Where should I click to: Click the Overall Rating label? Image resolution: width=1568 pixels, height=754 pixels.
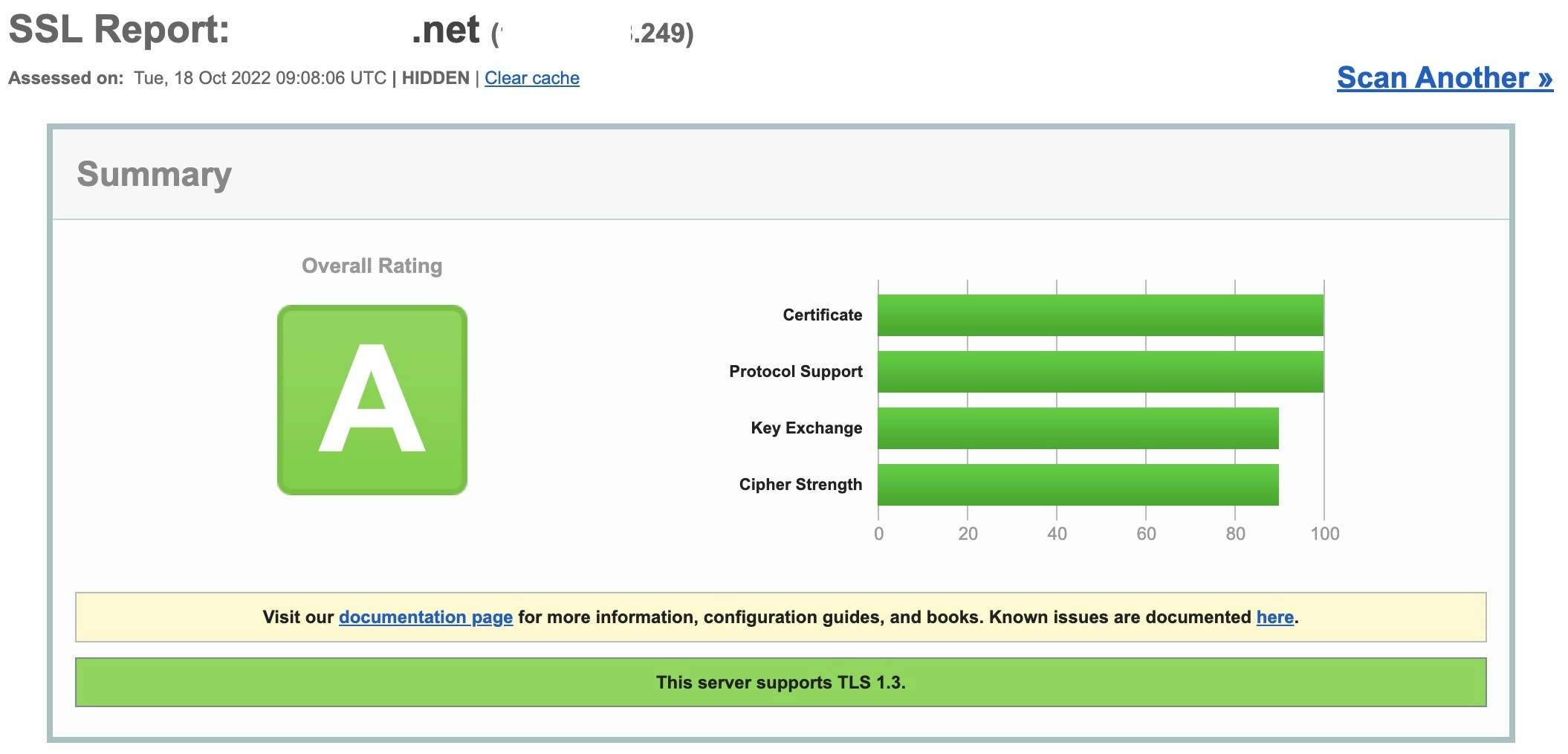372,265
